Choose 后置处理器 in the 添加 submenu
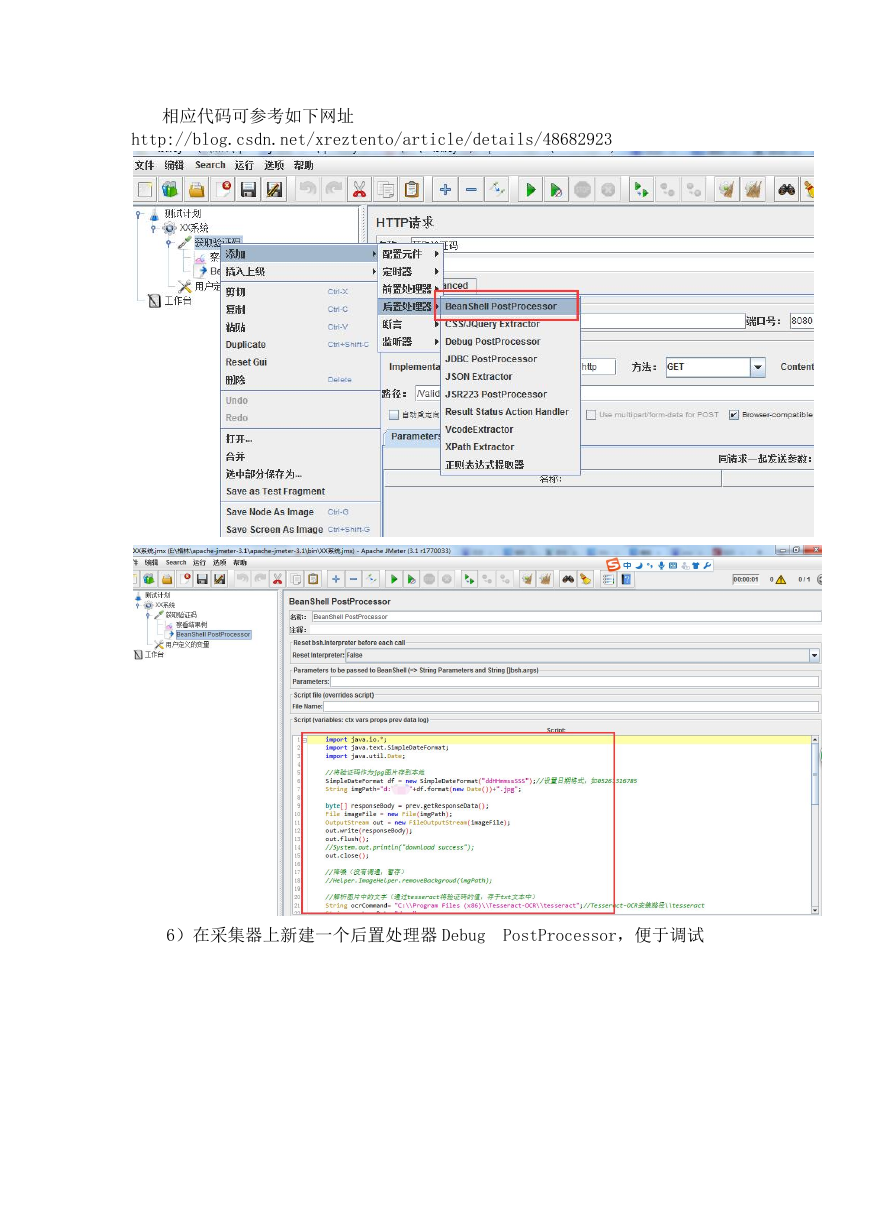The image size is (869, 1228). 410,306
